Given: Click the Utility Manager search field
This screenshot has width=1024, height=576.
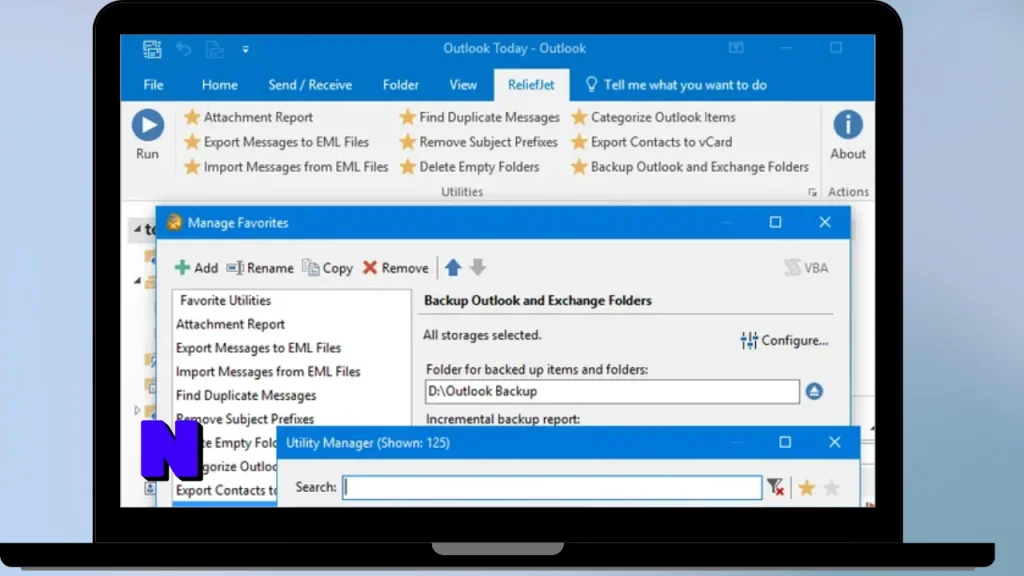Looking at the screenshot, I should [552, 488].
